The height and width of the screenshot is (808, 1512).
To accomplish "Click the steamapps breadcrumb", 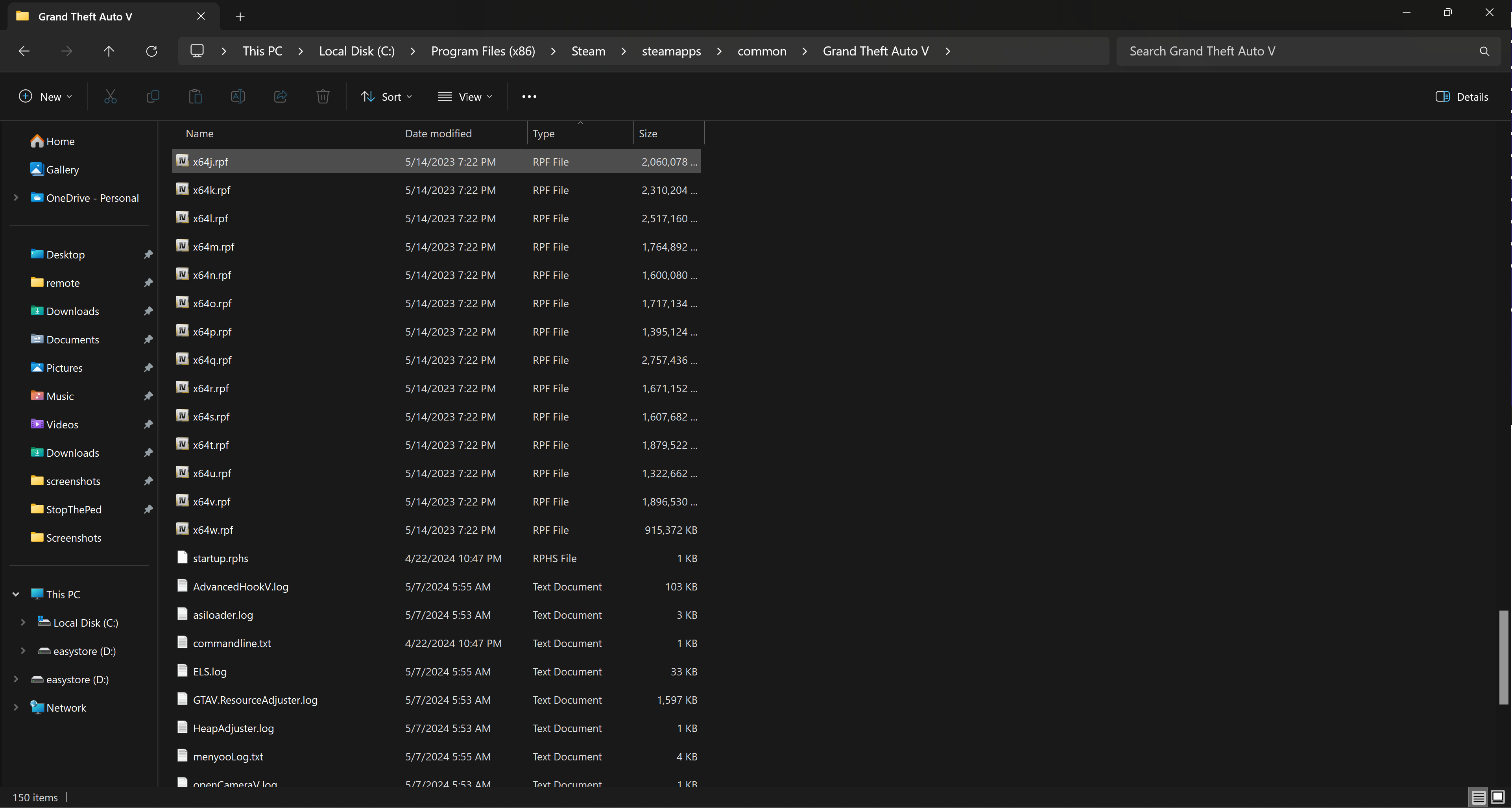I will tap(671, 52).
